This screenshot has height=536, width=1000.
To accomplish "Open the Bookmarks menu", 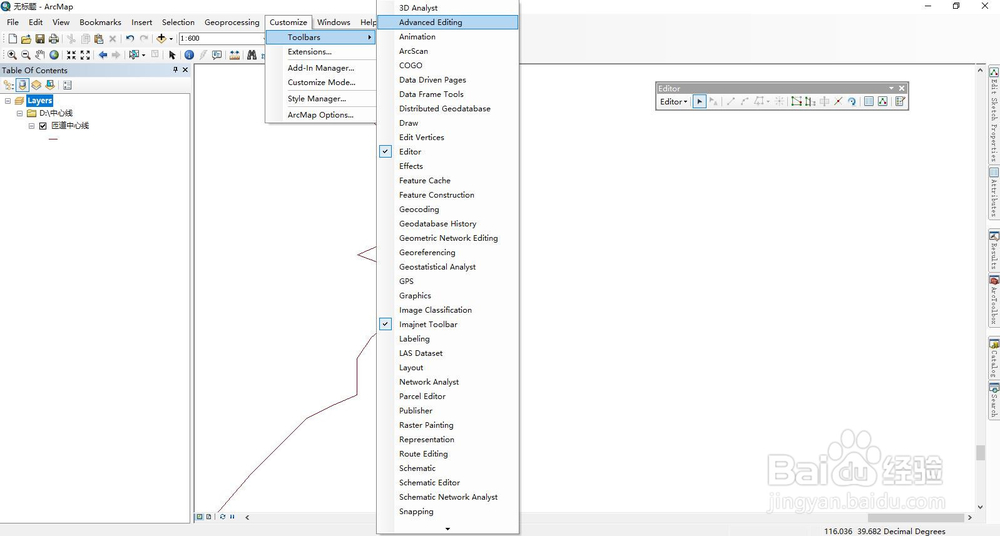I will point(100,22).
